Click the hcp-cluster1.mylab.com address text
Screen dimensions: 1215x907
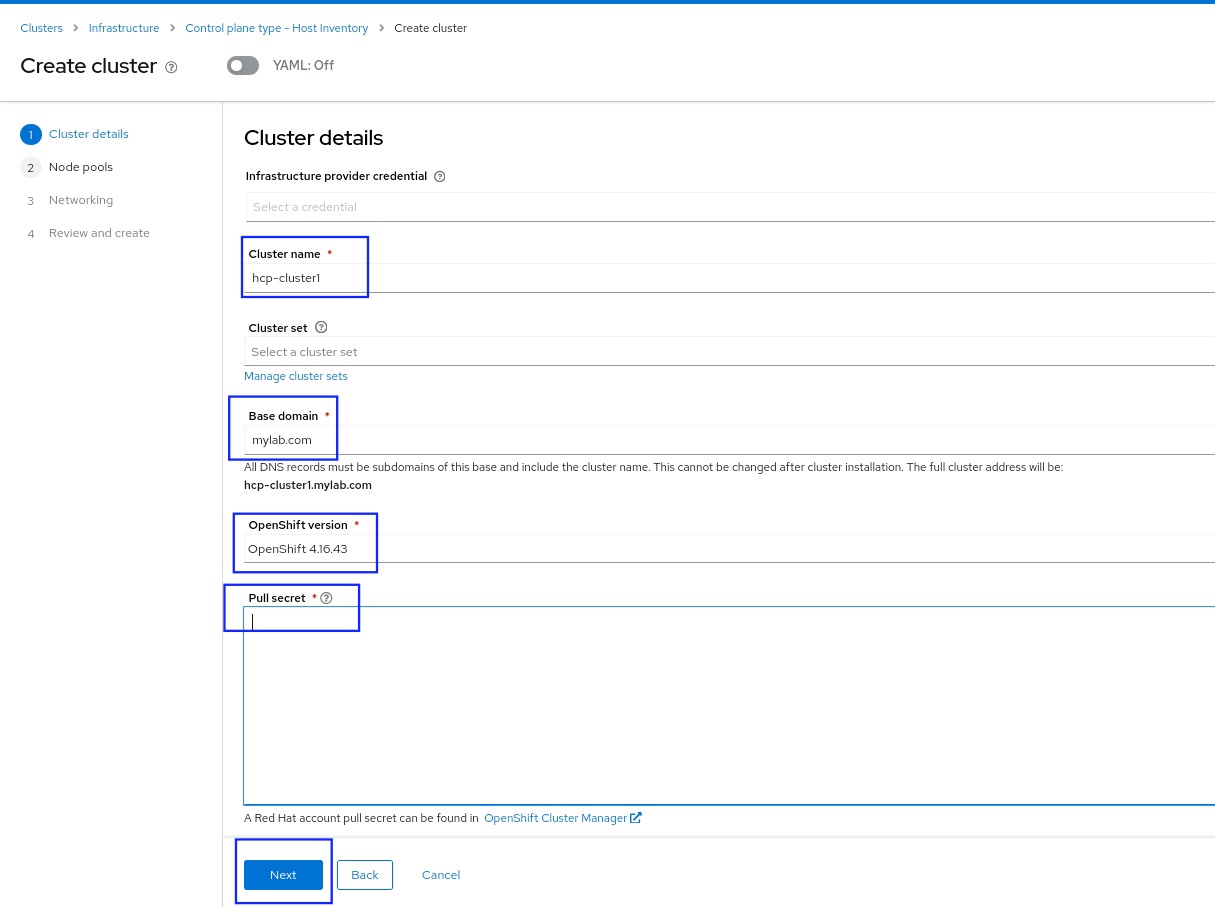308,485
